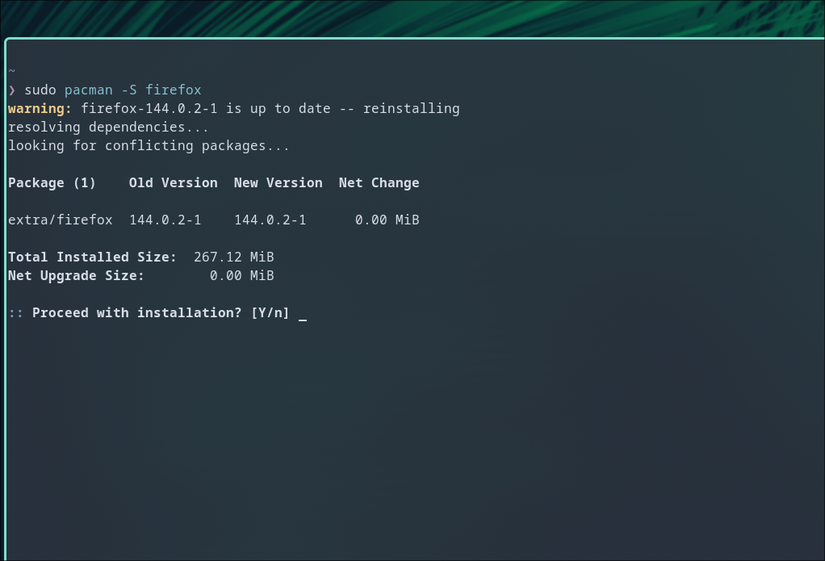Click the 'resolving dependencies...' line

click(x=108, y=127)
